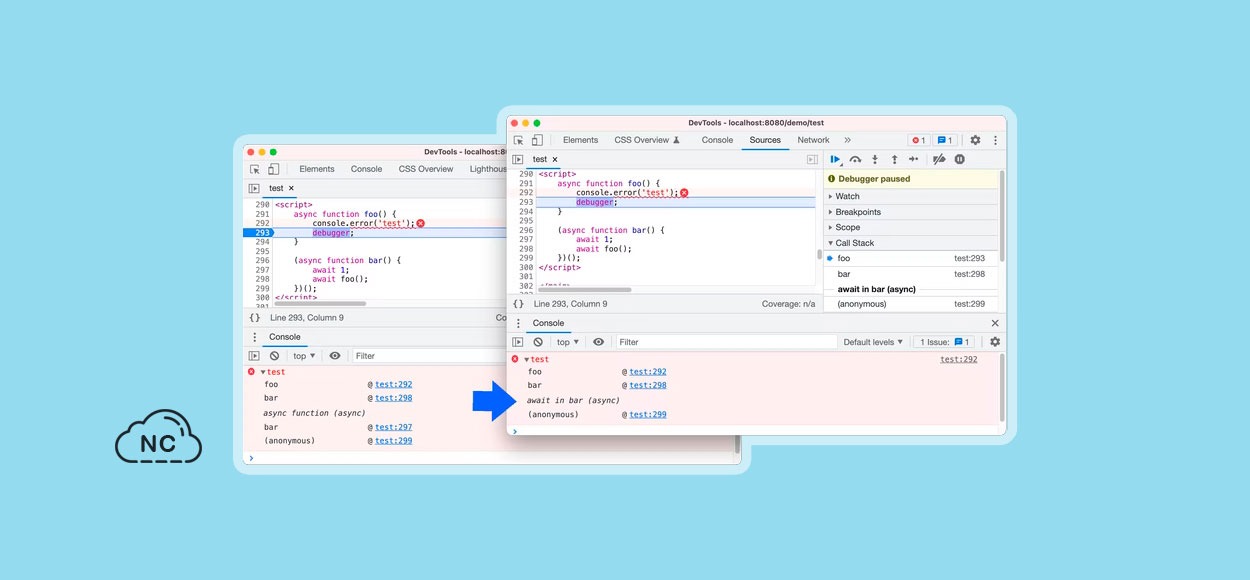Open CSS Overview tab in front window
Screen dimensions: 1250x580
647,140
